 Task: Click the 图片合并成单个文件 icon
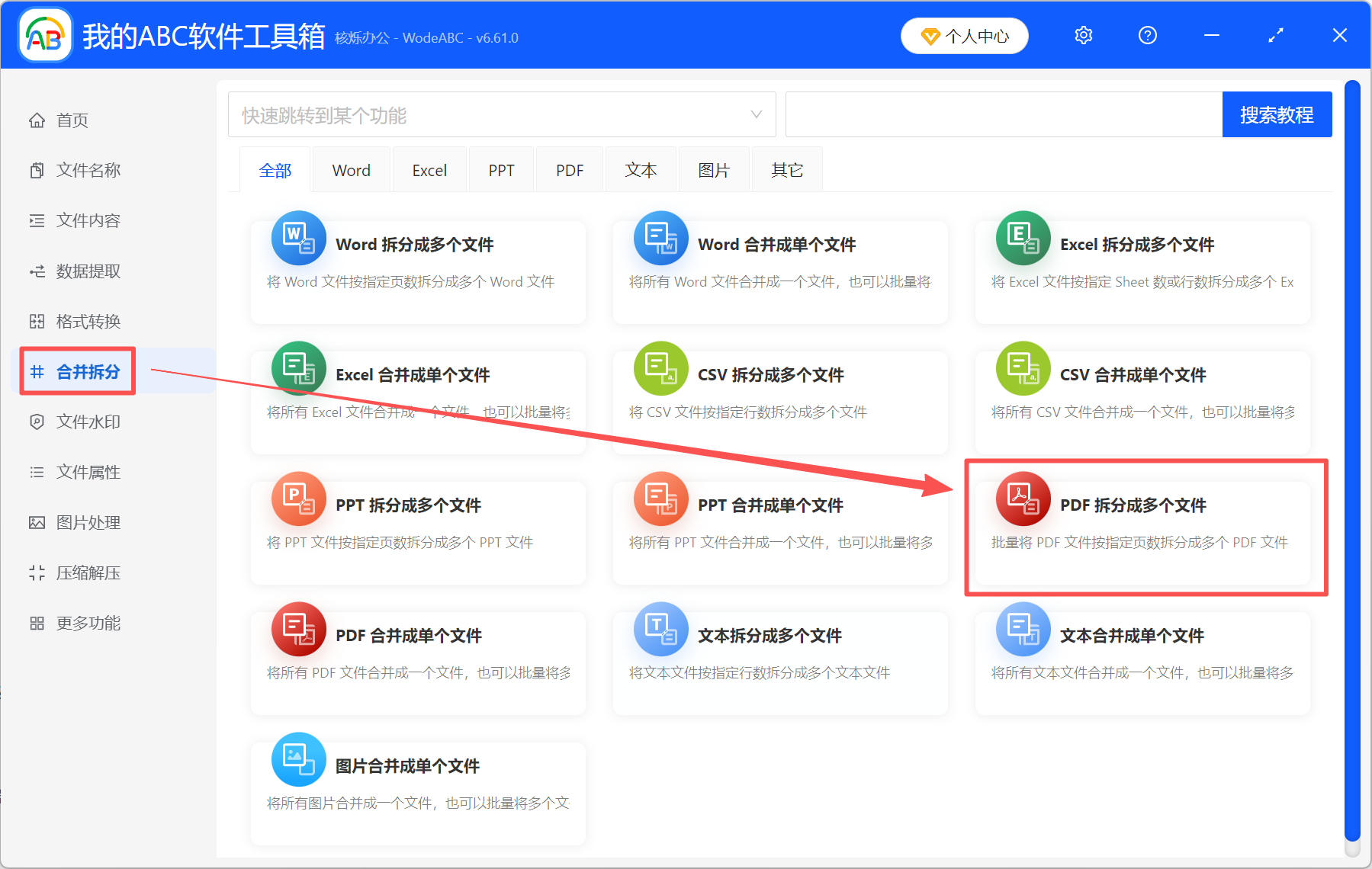pyautogui.click(x=298, y=759)
